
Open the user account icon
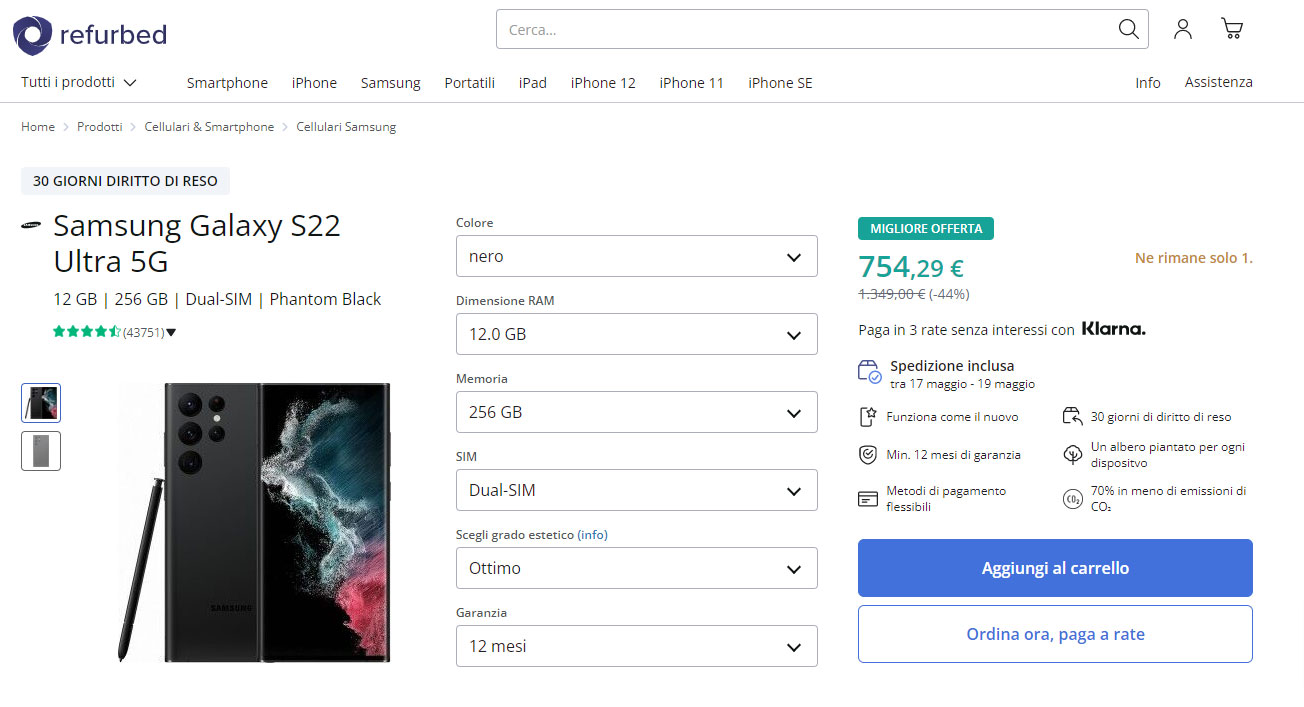(x=1183, y=29)
